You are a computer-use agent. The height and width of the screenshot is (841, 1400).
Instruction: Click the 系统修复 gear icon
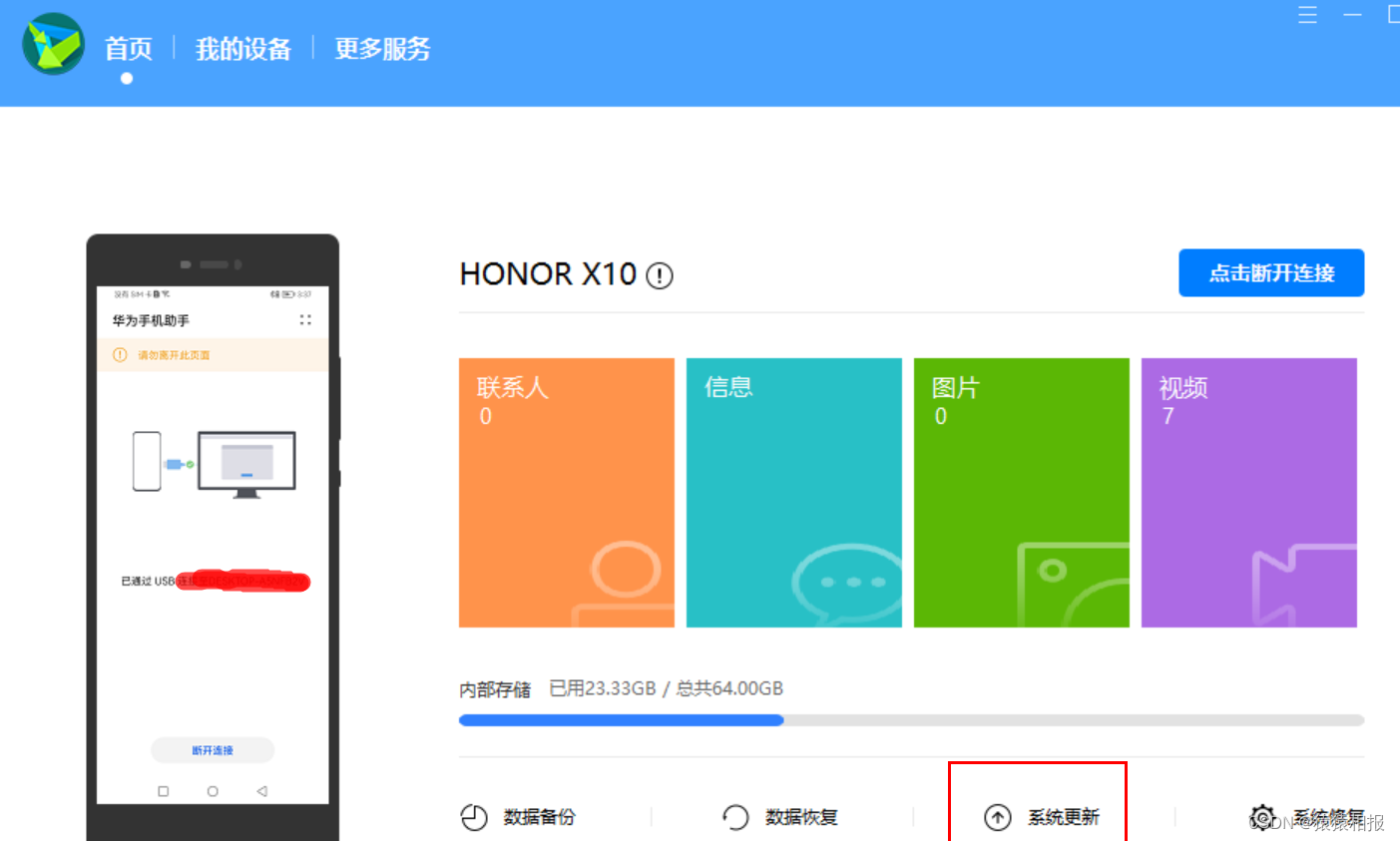1262,818
